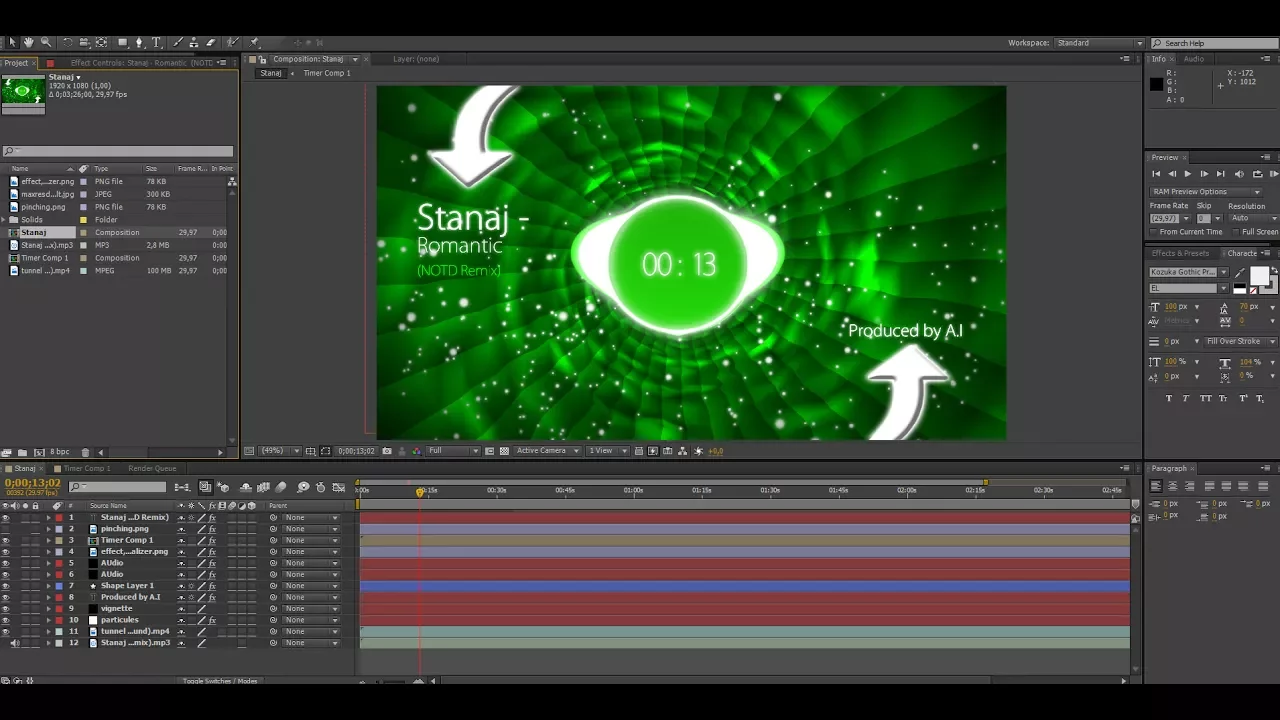Open the Effect Controls panel tab
The height and width of the screenshot is (720, 1280).
click(x=142, y=63)
